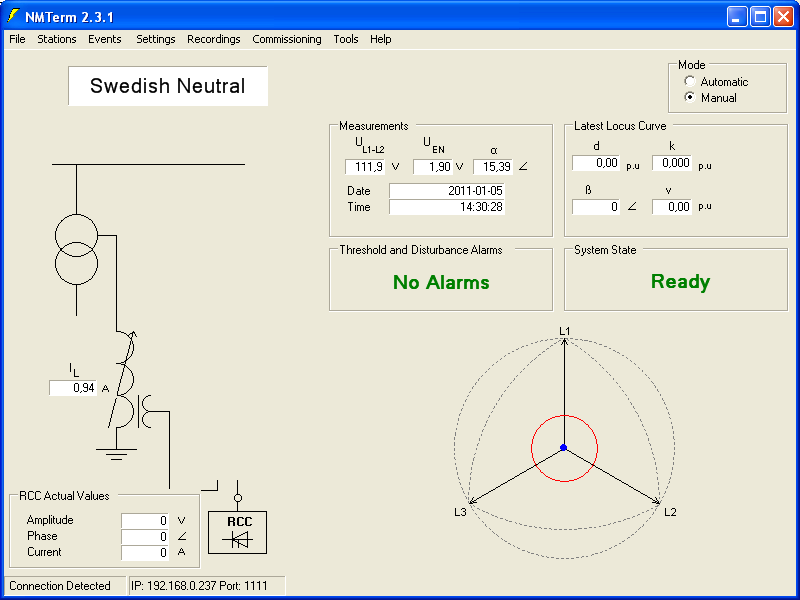Viewport: 800px width, 600px height.
Task: Open the Tools menu
Action: (346, 39)
